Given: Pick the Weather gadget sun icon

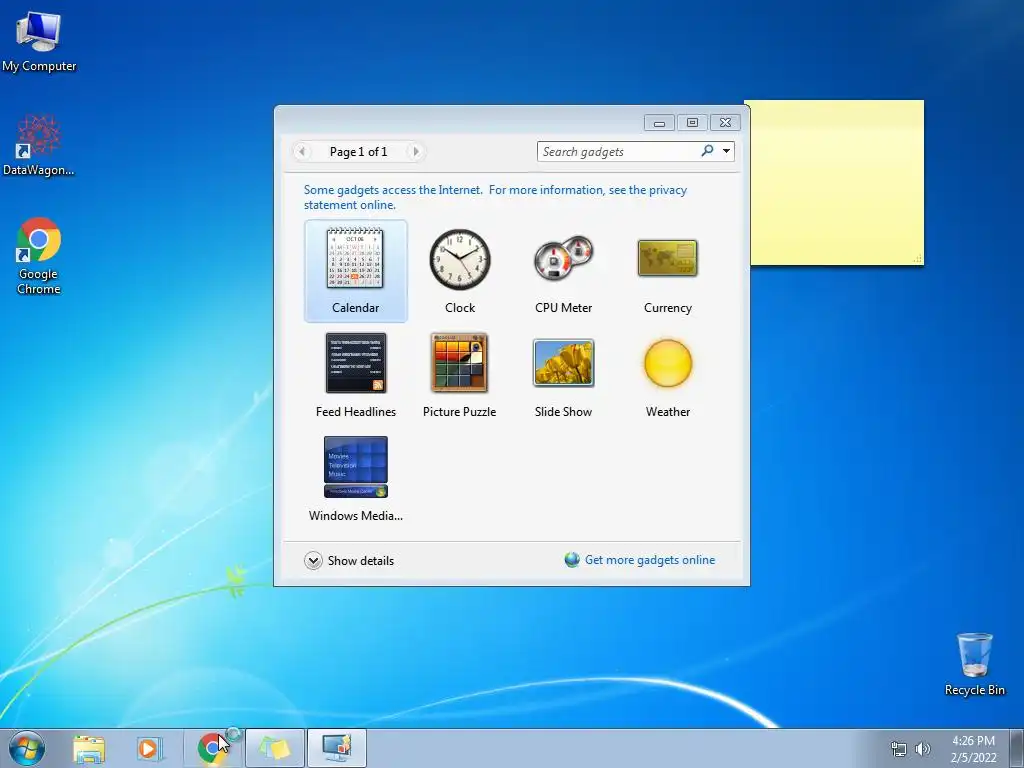Looking at the screenshot, I should [x=667, y=363].
